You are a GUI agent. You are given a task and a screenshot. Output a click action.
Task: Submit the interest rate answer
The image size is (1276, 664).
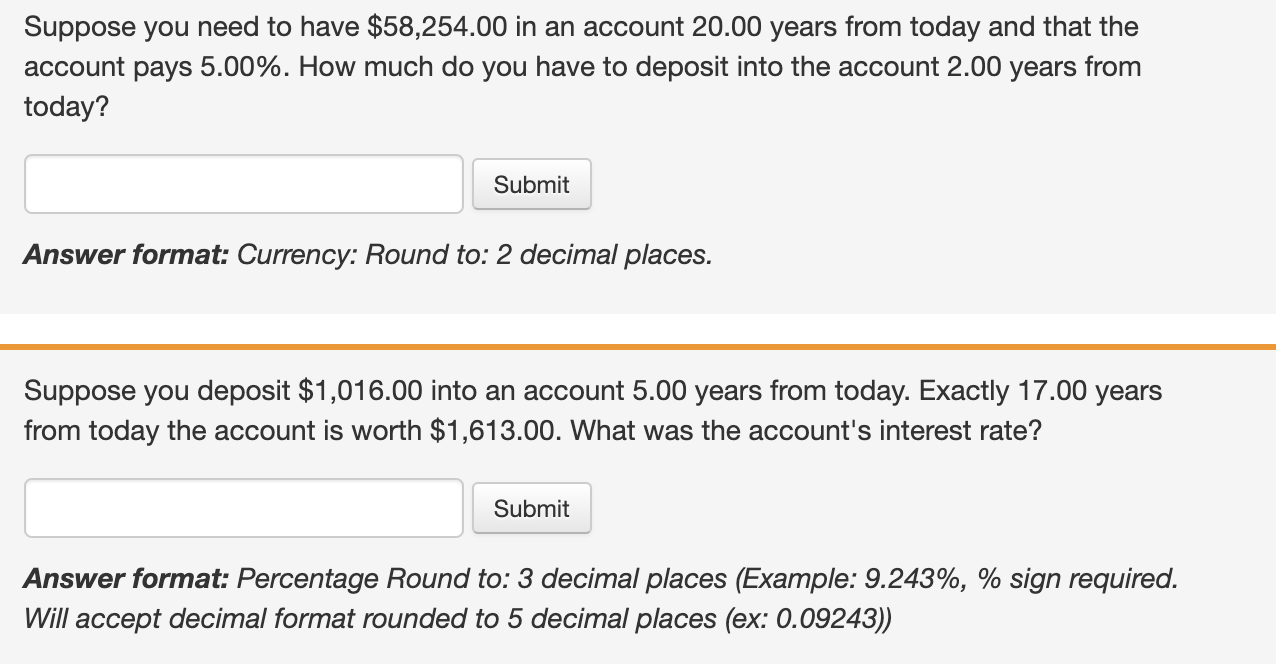531,508
